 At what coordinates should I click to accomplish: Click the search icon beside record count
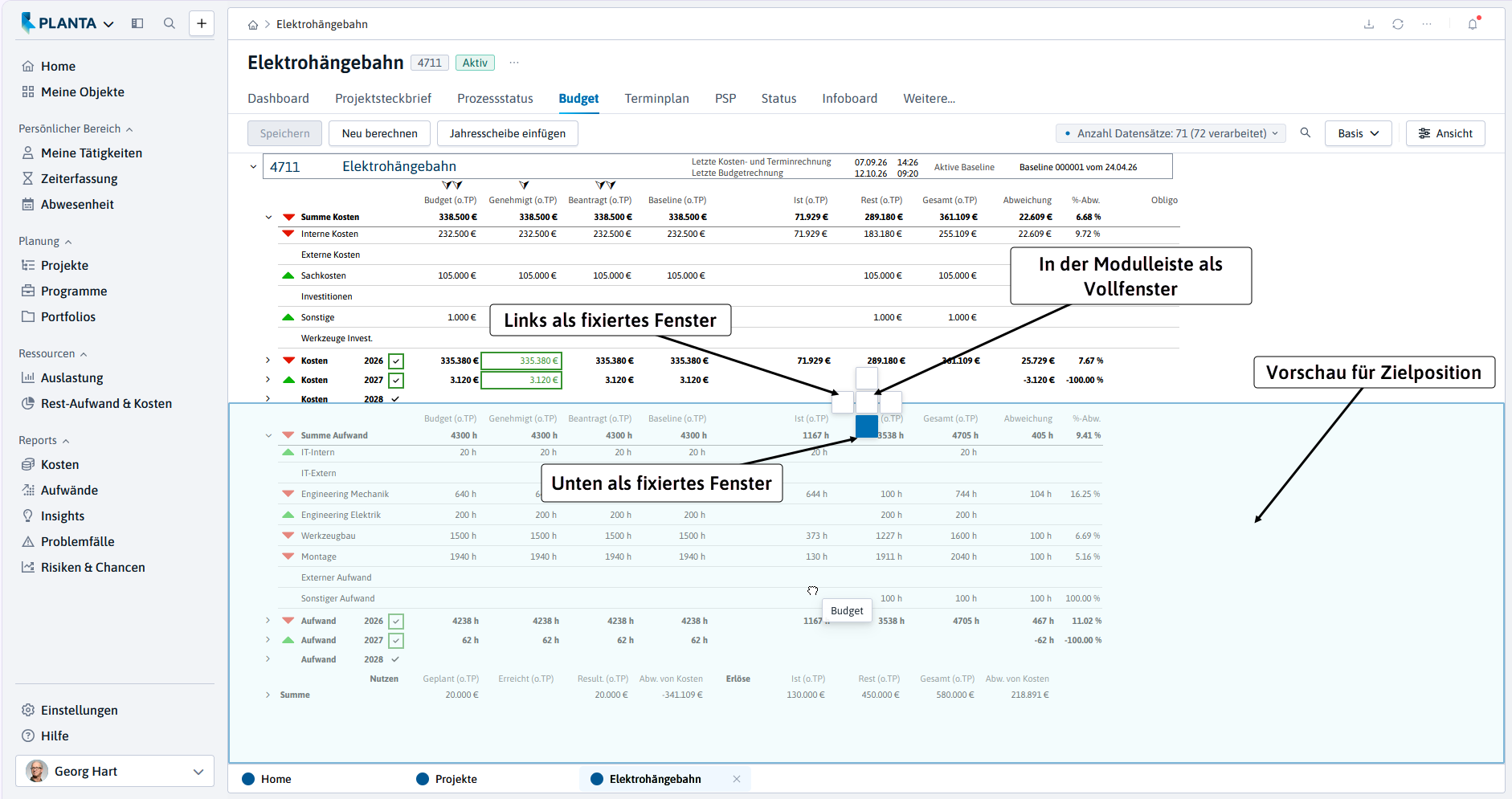(1306, 133)
